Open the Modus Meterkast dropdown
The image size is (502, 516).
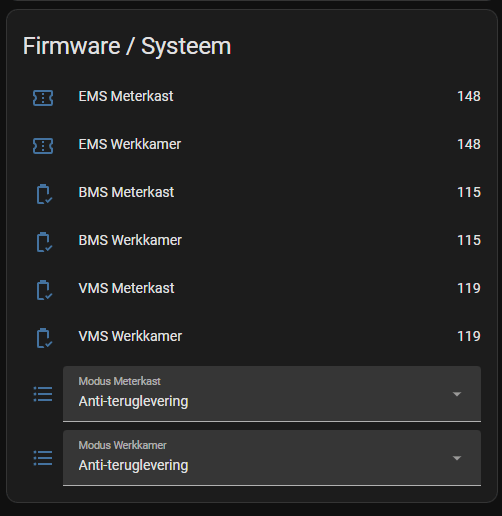272,394
